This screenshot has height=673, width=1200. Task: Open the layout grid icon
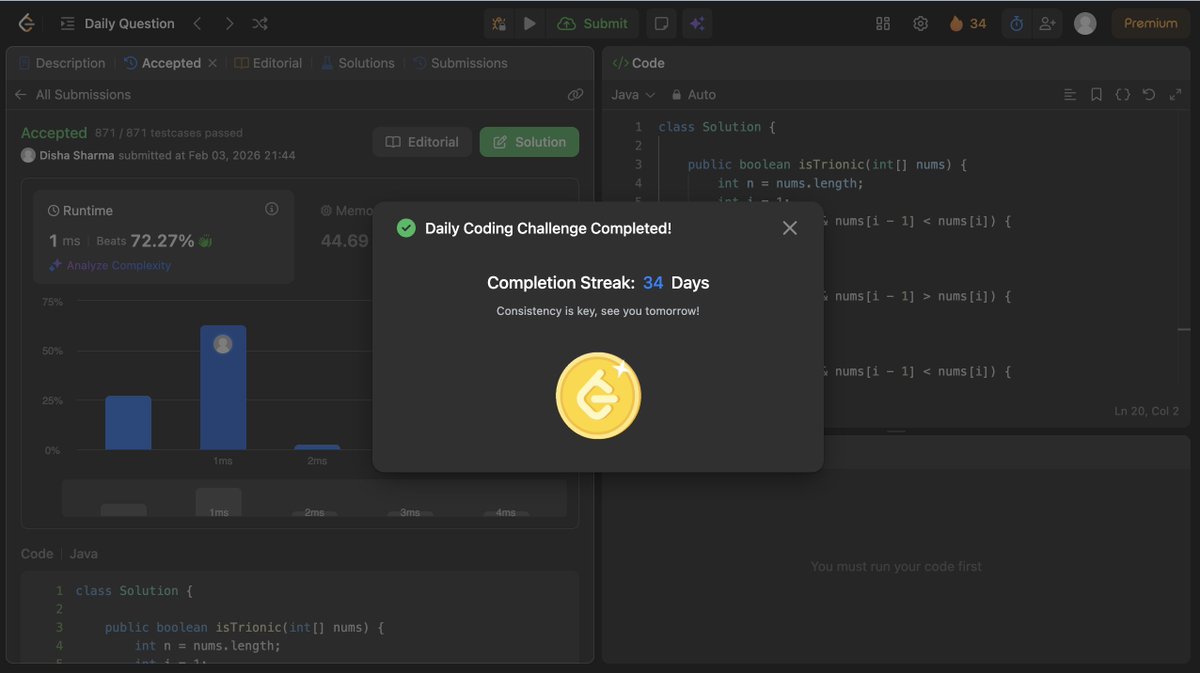tap(883, 23)
